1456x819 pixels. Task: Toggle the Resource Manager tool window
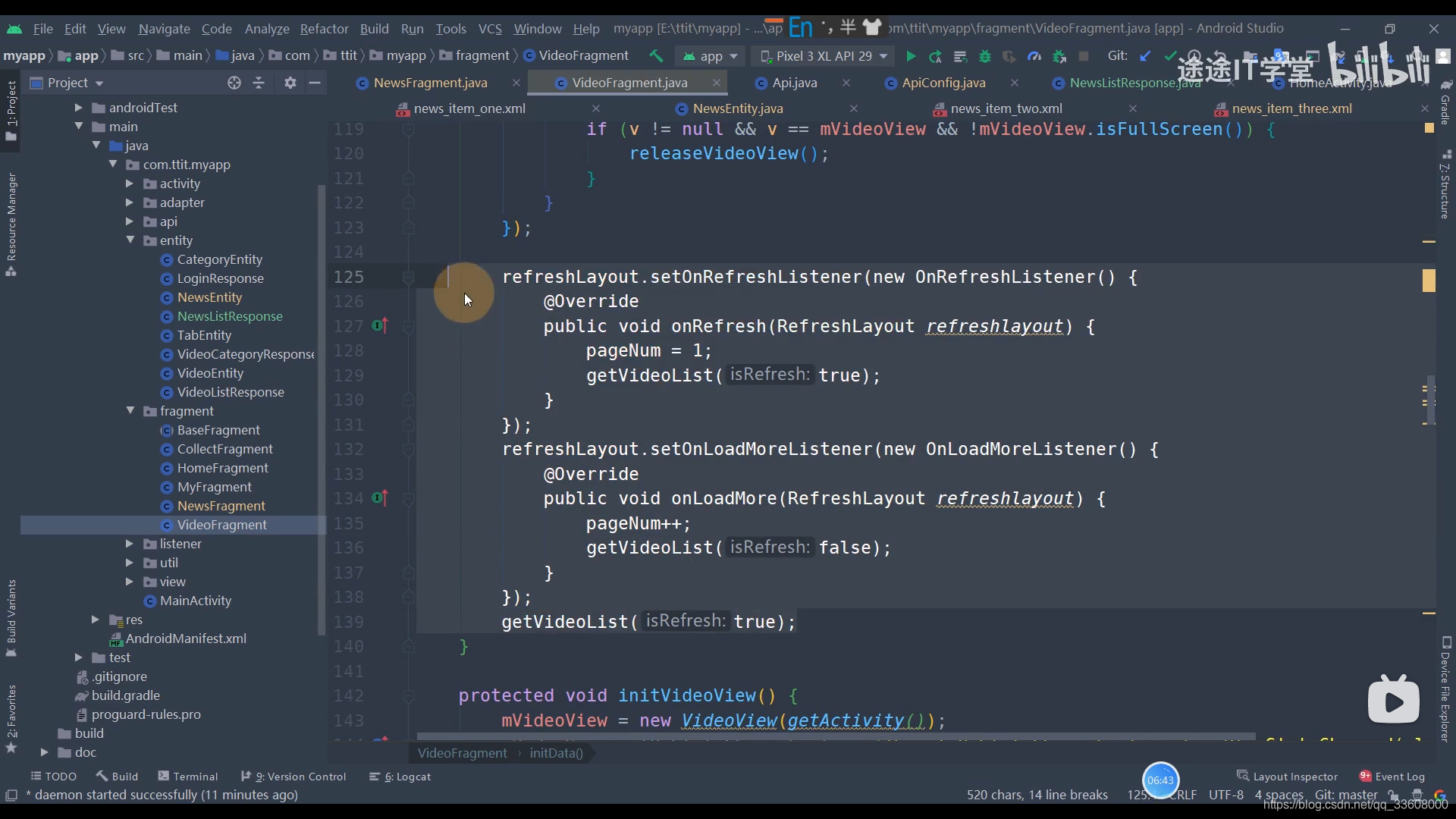[11, 224]
